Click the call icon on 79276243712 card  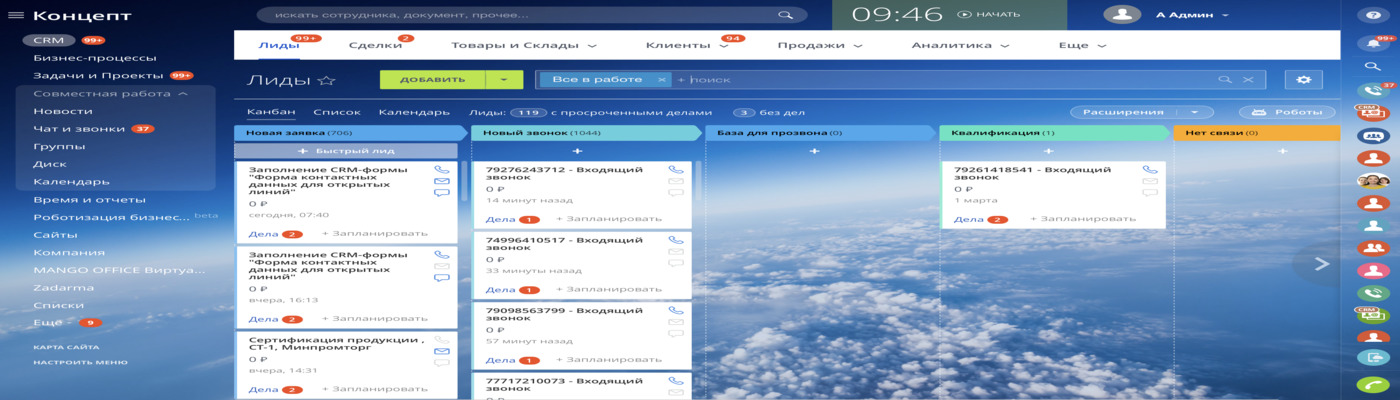pyautogui.click(x=676, y=170)
